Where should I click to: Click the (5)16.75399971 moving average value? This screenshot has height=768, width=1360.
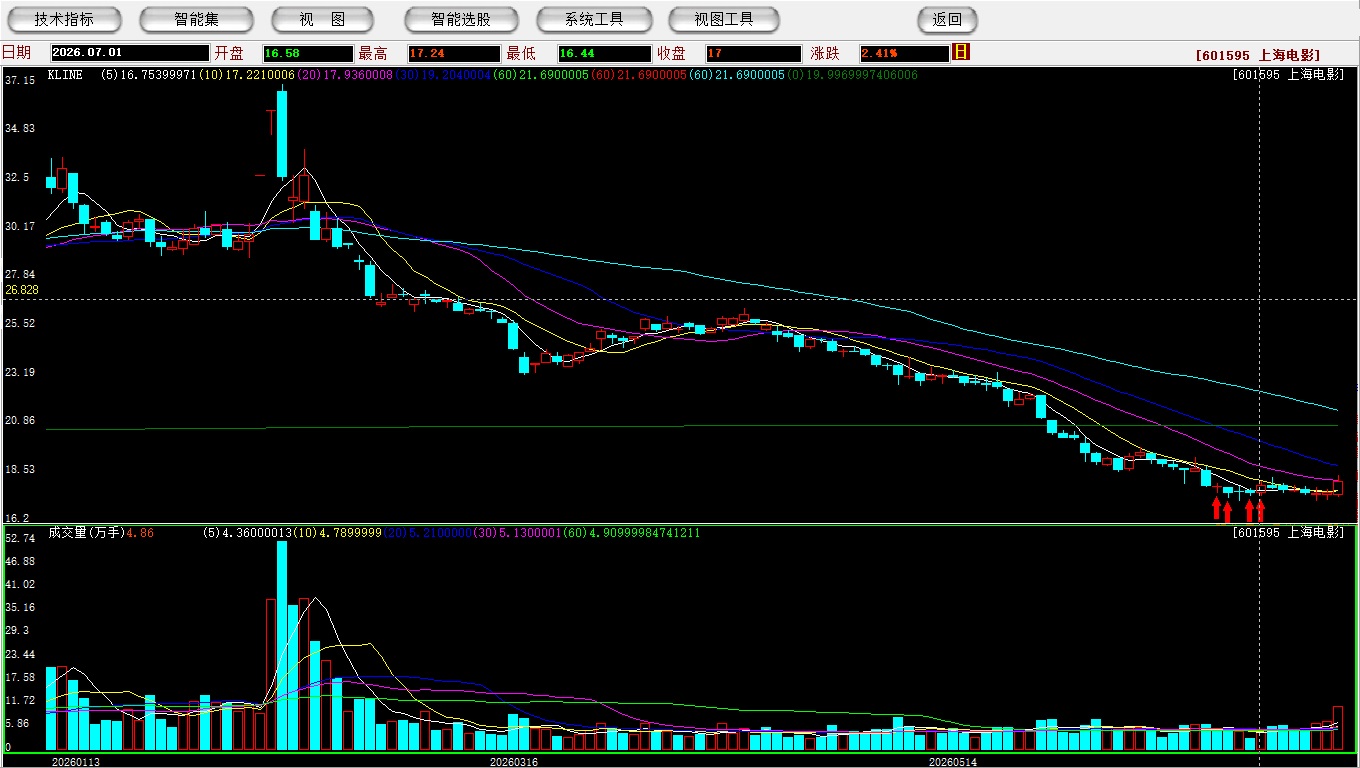(x=148, y=75)
